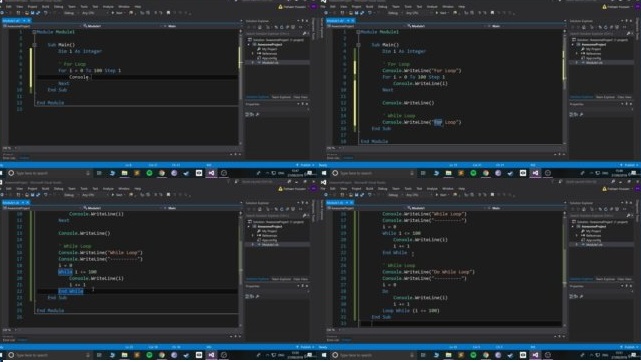Open the Analyze menu in bottom-right window
Screen dimensions: 641x362
point(432,189)
